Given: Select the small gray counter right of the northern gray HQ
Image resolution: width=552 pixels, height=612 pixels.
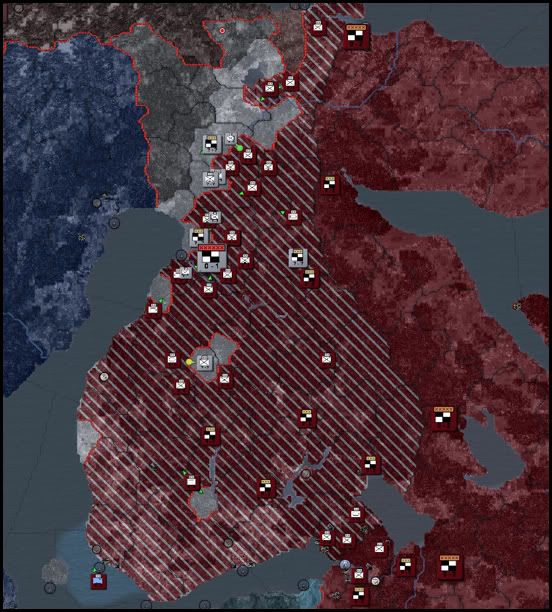Looking at the screenshot, I should 231,138.
